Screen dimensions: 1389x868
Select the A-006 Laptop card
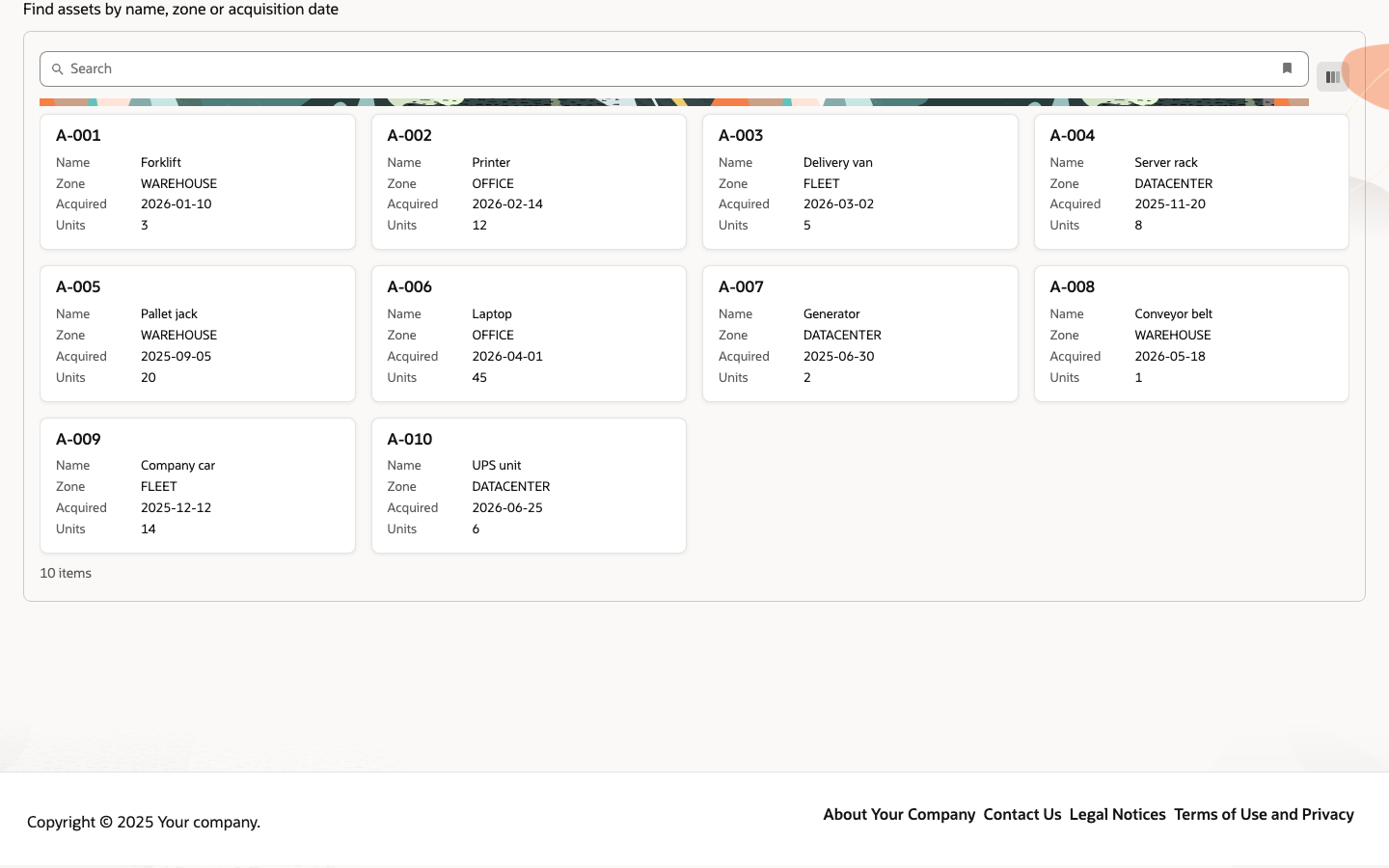coord(529,334)
